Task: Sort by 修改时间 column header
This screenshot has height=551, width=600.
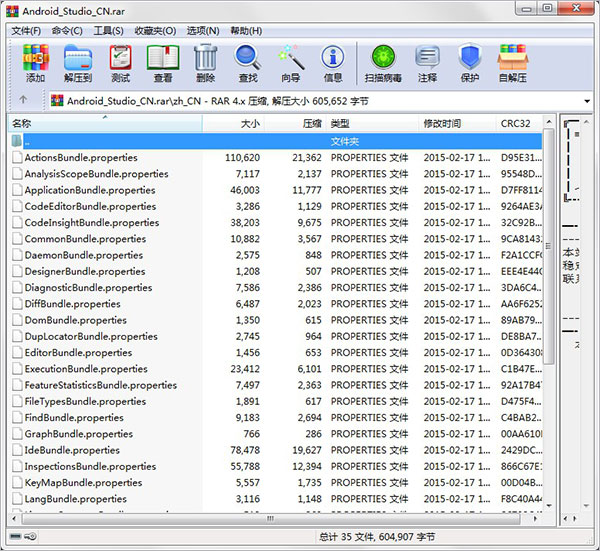Action: [458, 124]
